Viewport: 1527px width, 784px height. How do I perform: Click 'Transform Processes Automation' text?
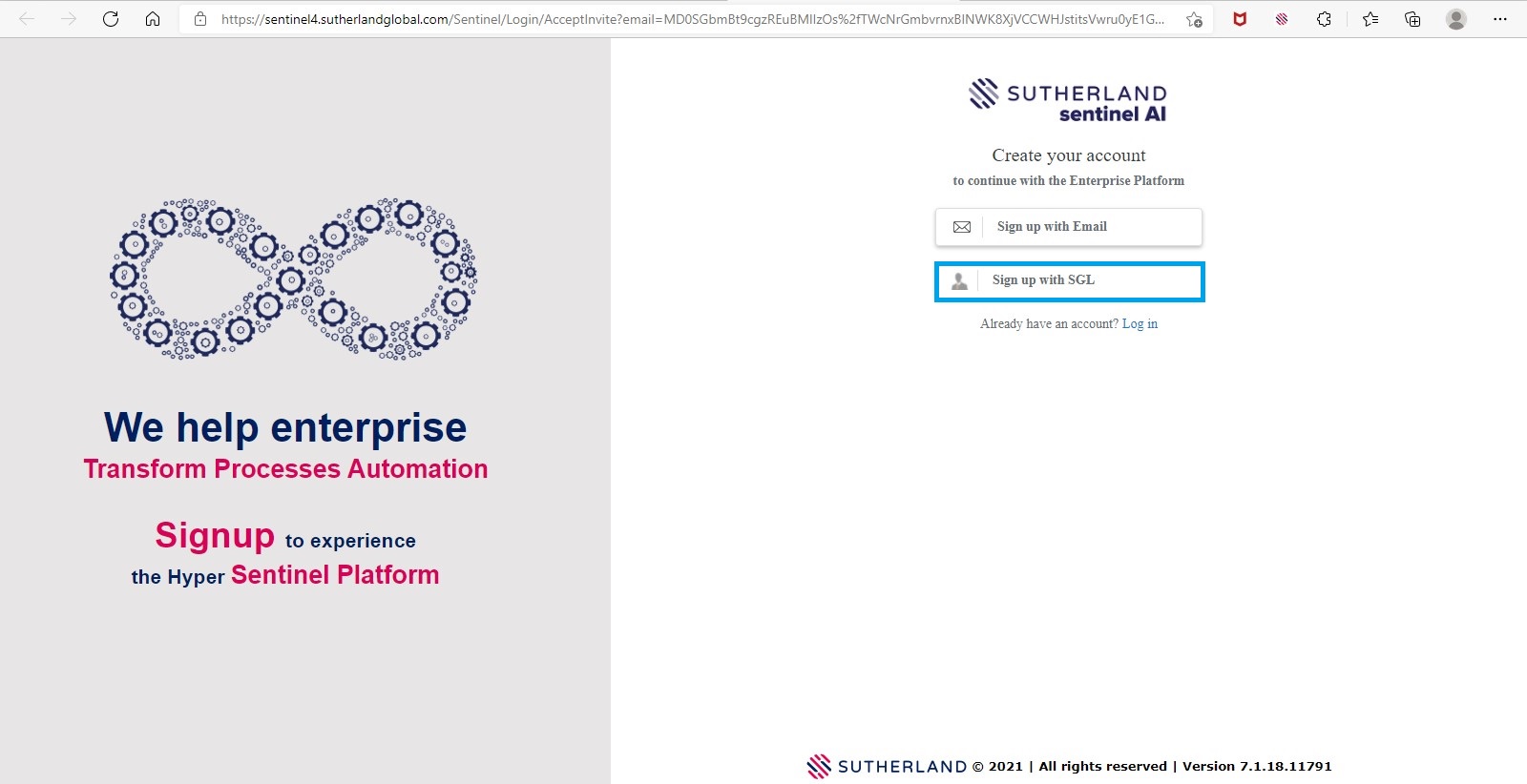285,469
